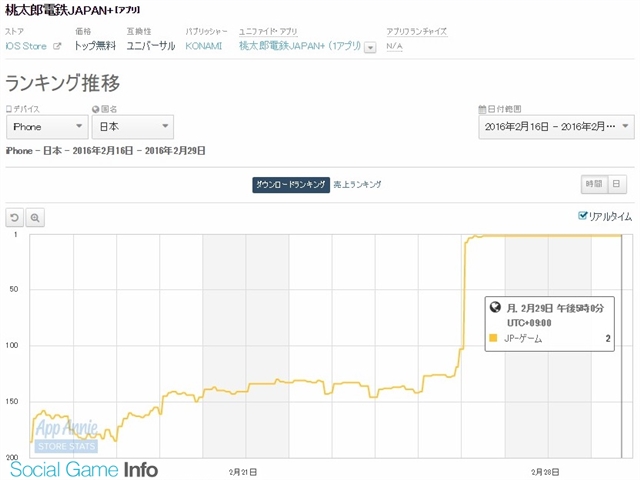Screen dimensions: 640x480
Task: Open the date range dropdown
Action: (556, 127)
